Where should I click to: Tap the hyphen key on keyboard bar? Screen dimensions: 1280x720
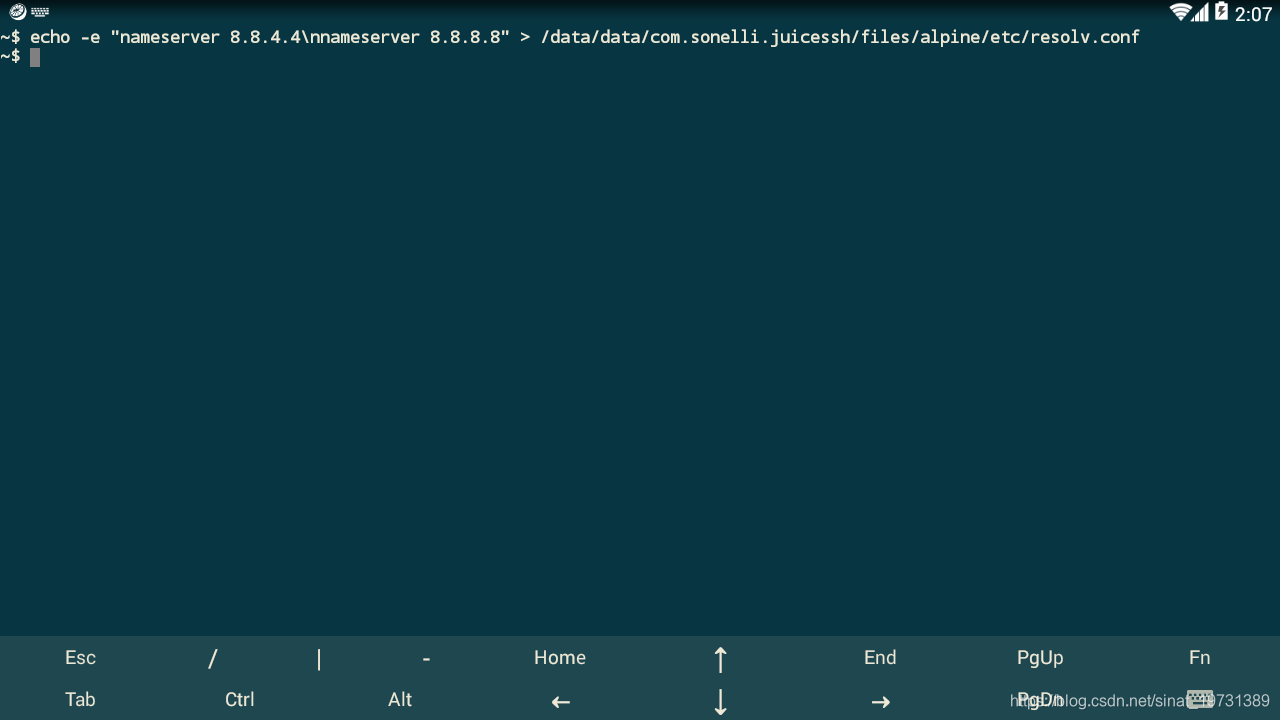coord(426,659)
